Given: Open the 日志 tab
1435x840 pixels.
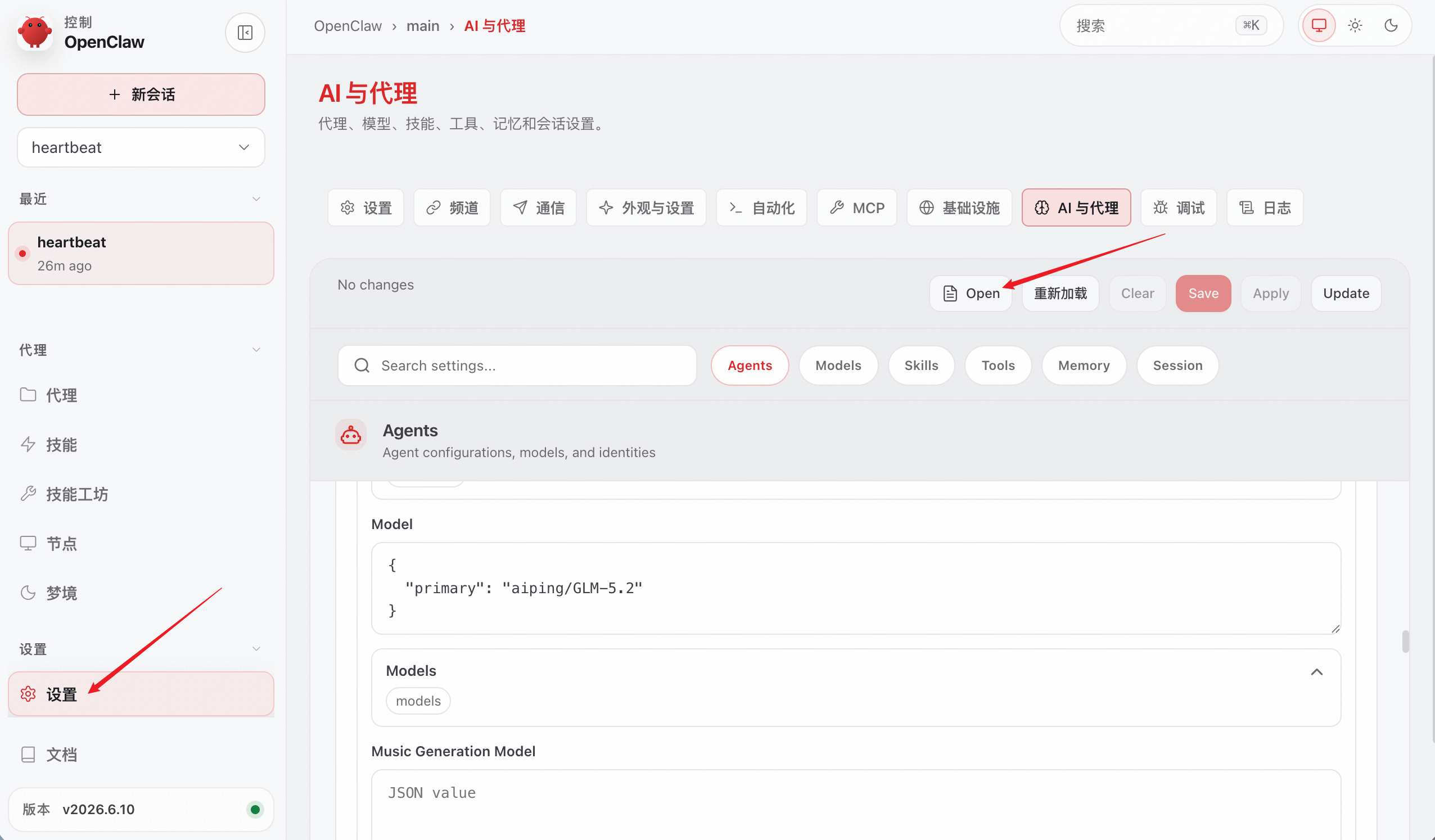Looking at the screenshot, I should (x=1265, y=207).
